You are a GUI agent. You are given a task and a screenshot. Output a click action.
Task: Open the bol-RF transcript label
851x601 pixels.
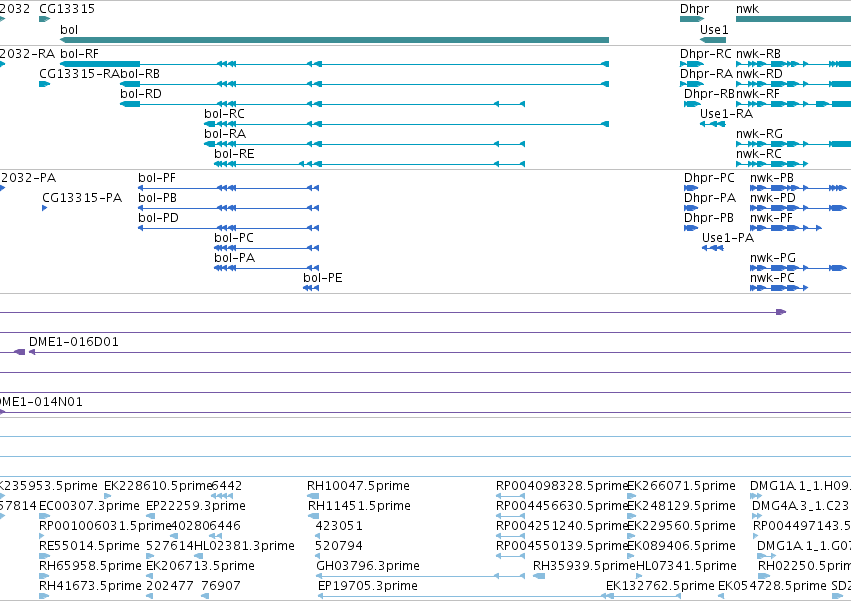pyautogui.click(x=79, y=54)
